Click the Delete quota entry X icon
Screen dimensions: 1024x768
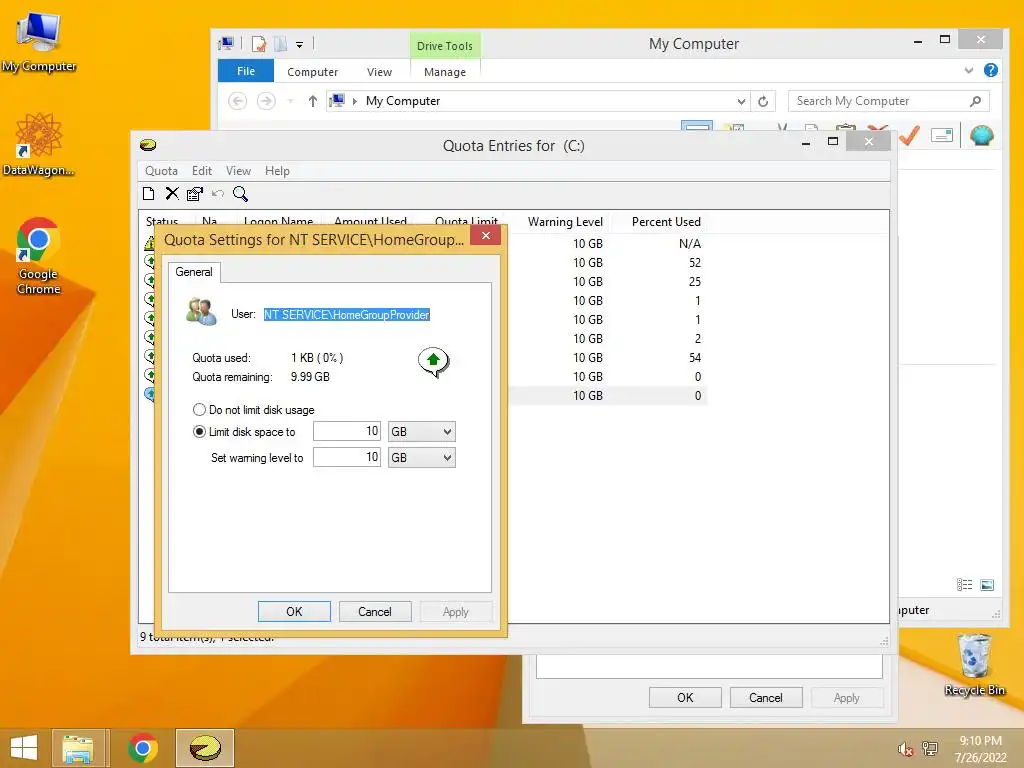click(172, 193)
